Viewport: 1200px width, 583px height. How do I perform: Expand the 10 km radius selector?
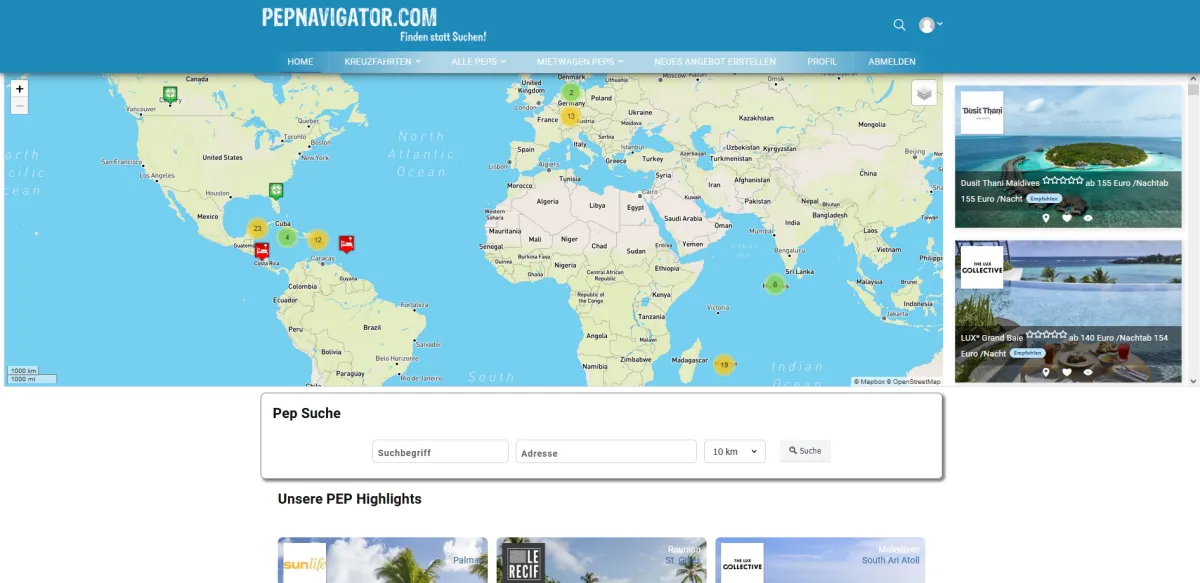click(x=734, y=451)
